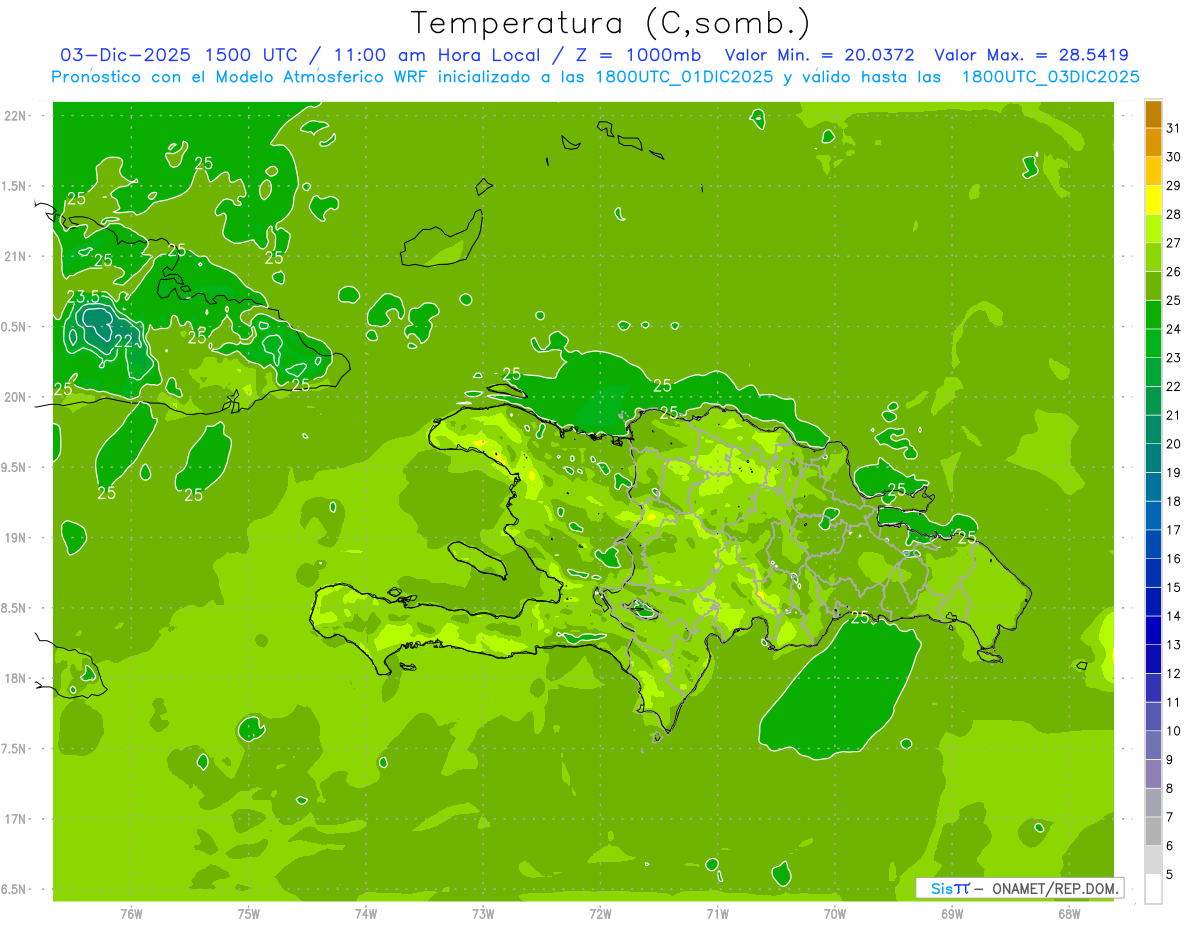Image resolution: width=1200 pixels, height=927 pixels.
Task: Pick the blue swatch between 14 and 15
Action: click(1153, 602)
